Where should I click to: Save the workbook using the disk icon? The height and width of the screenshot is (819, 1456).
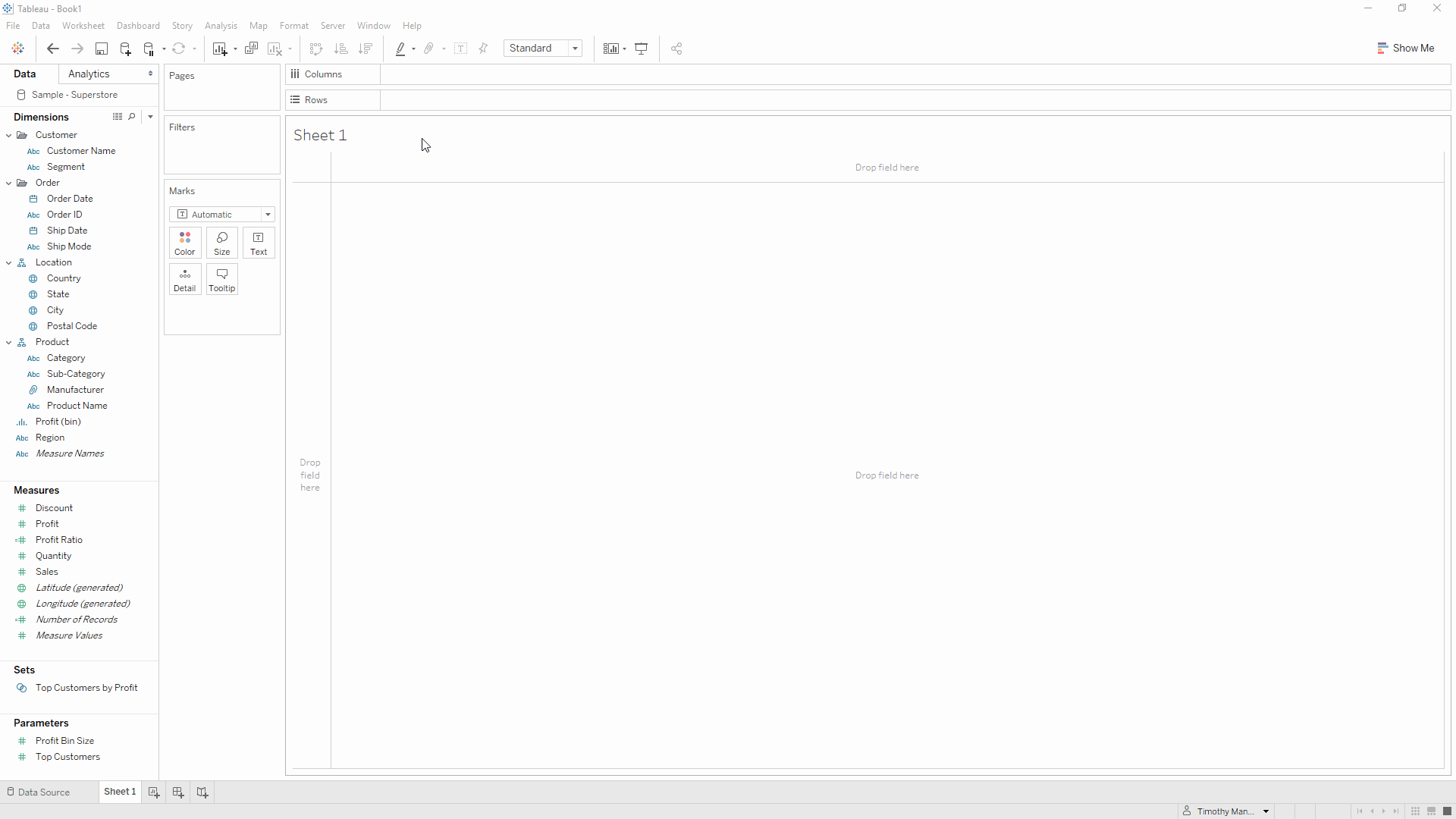(x=101, y=49)
